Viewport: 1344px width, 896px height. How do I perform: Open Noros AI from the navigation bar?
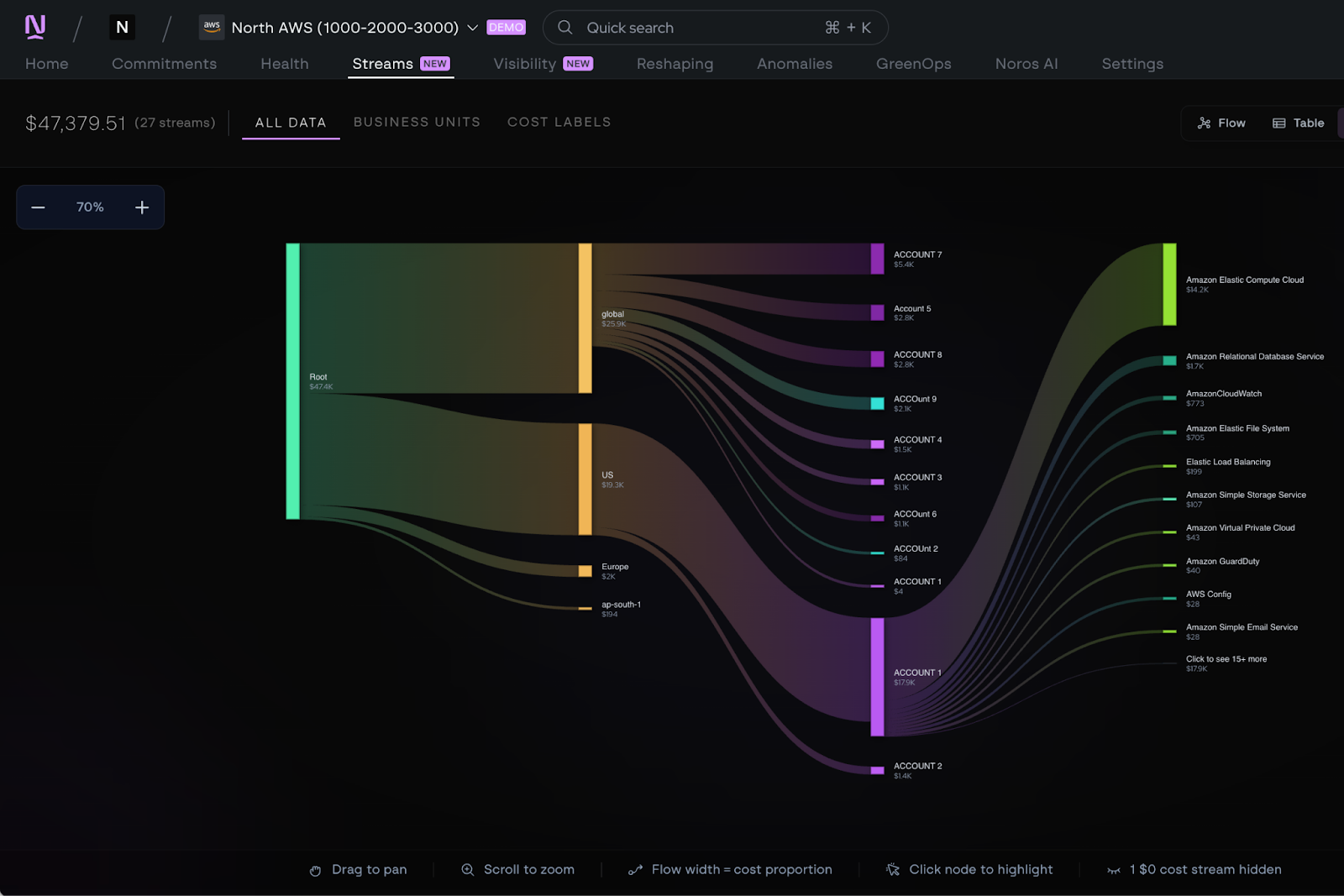click(x=1026, y=64)
